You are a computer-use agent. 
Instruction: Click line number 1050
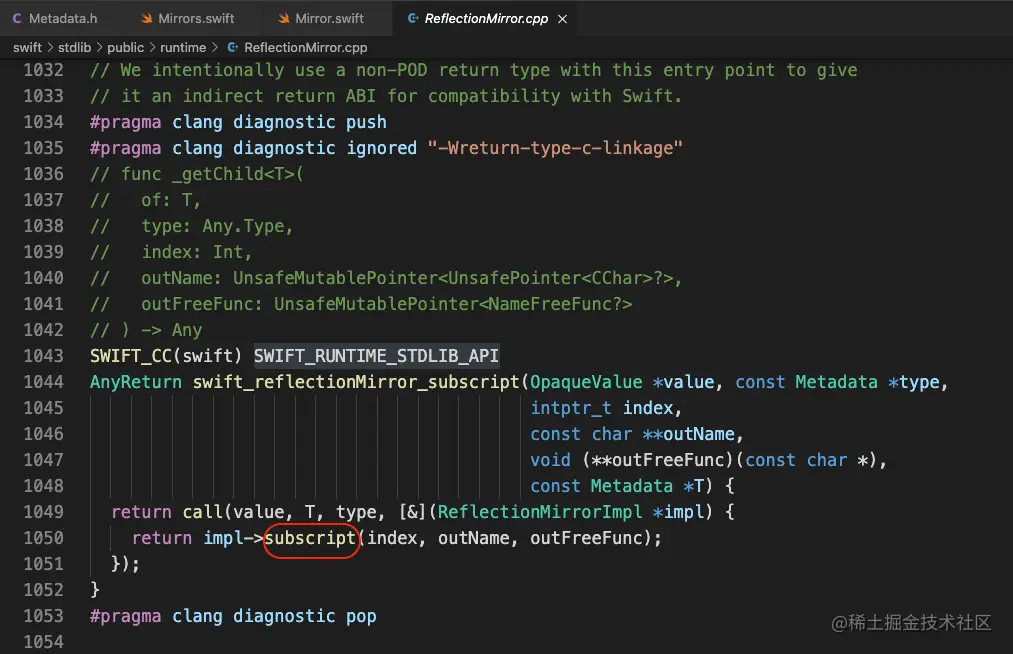[x=43, y=538]
